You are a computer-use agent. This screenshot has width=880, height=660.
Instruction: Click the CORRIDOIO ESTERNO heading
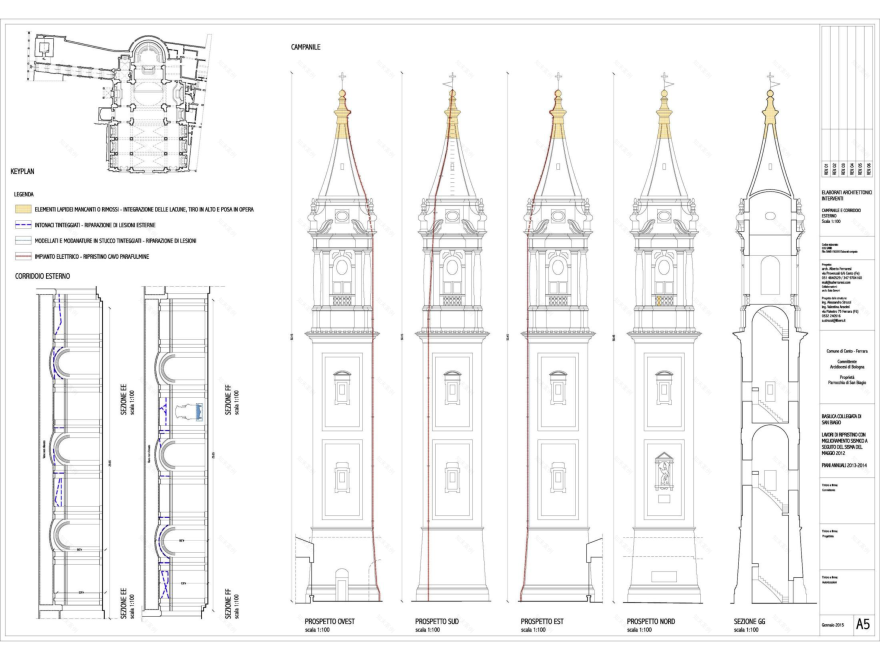[x=43, y=275]
